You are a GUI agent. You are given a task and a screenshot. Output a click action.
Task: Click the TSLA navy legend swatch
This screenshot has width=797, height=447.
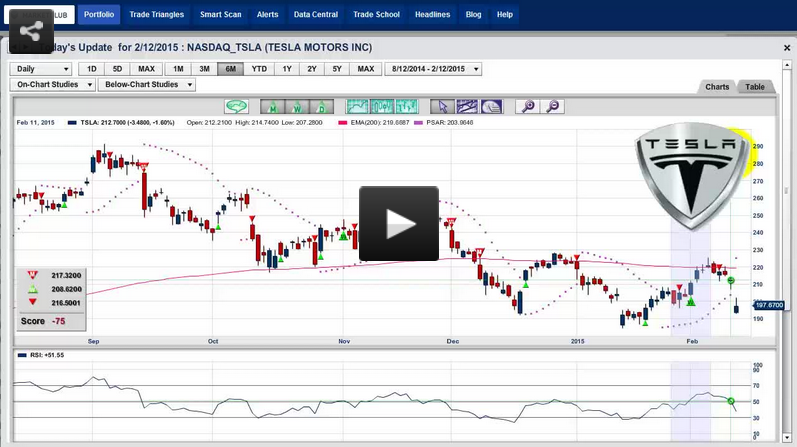72,123
